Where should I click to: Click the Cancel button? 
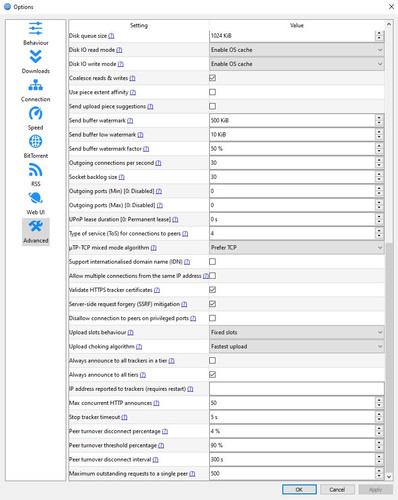point(337,490)
